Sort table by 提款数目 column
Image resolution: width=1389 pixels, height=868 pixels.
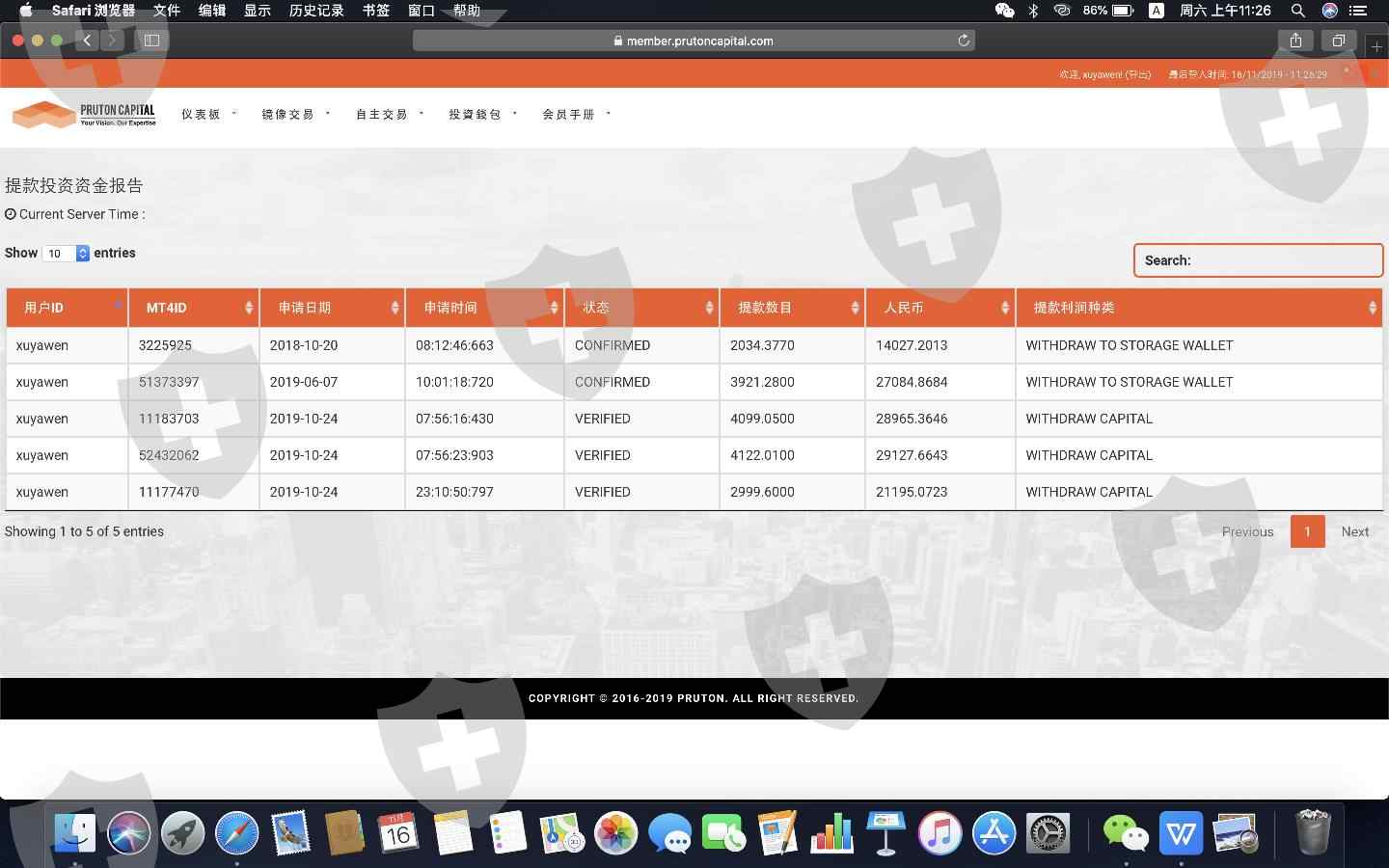point(792,308)
